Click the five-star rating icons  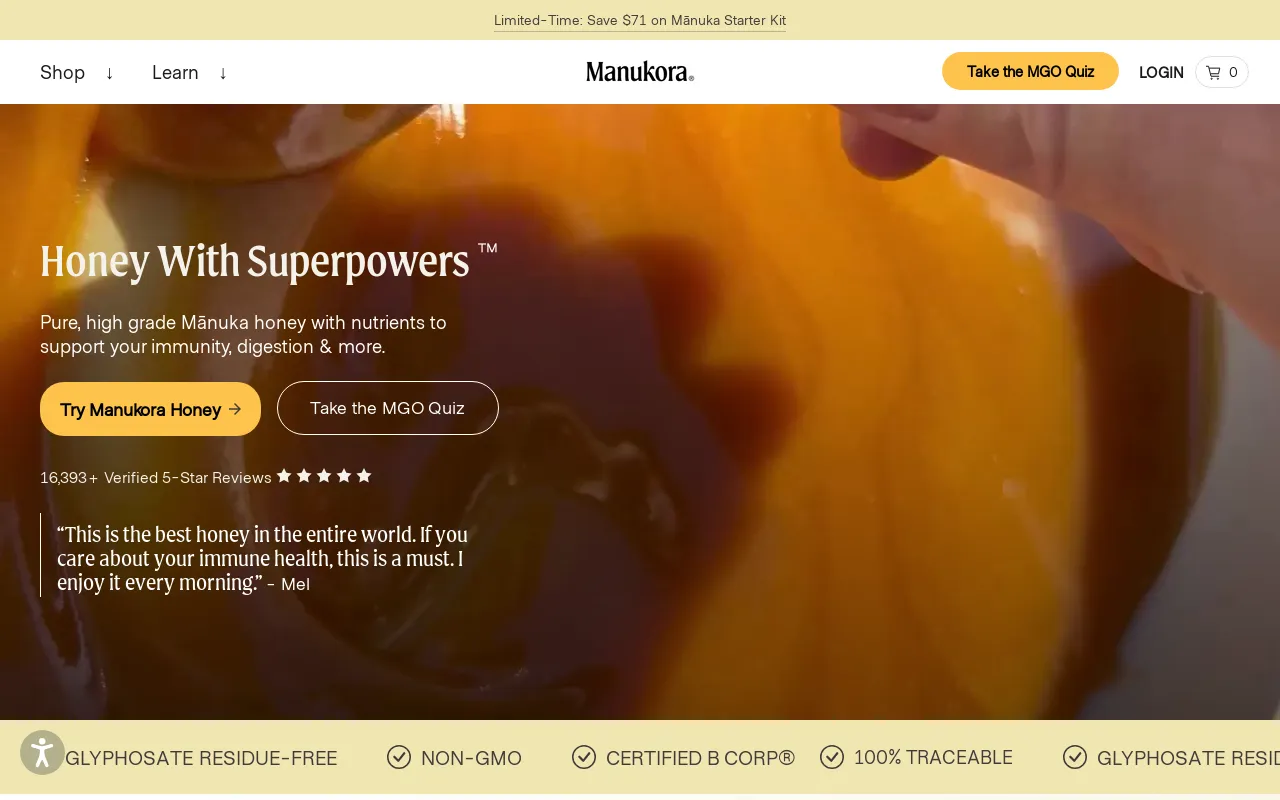point(324,476)
